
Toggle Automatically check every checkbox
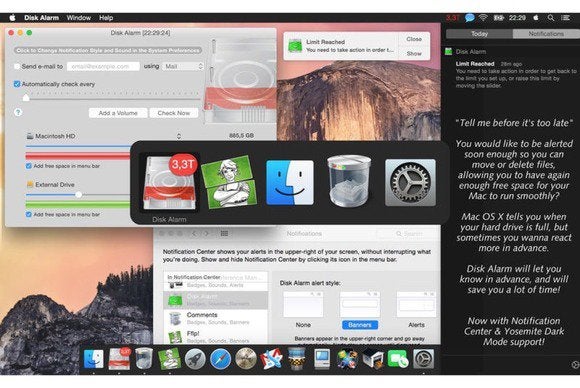(17, 84)
